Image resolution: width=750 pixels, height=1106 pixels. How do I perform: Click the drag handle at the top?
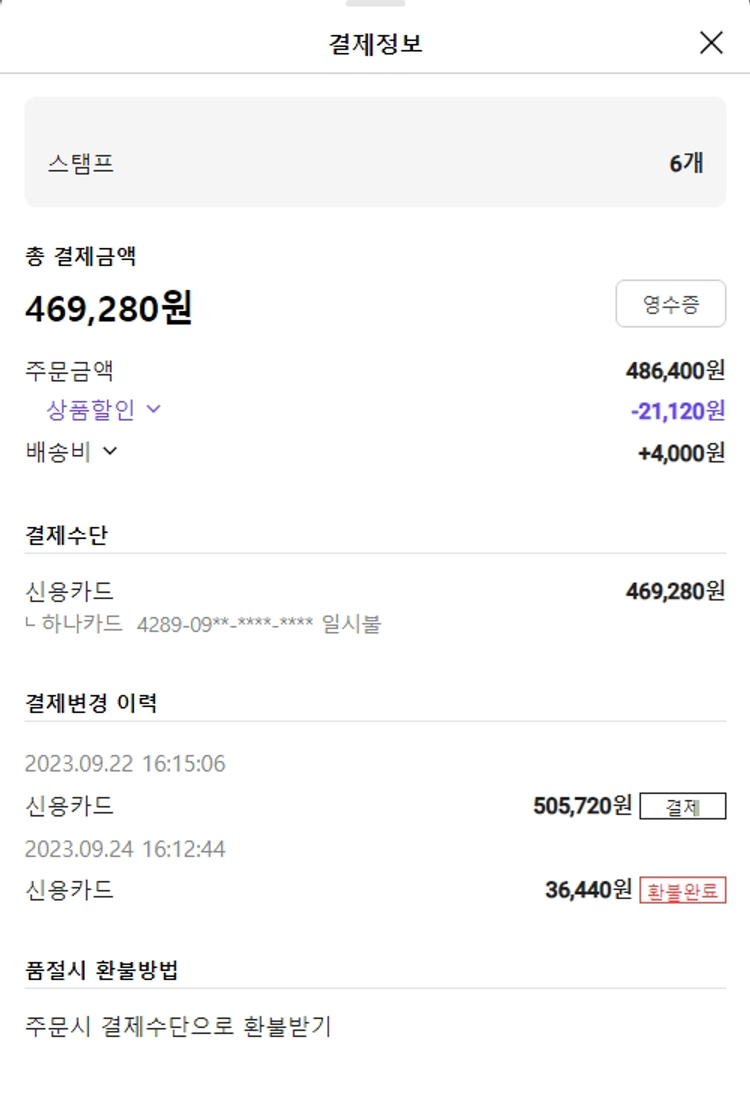click(x=375, y=4)
